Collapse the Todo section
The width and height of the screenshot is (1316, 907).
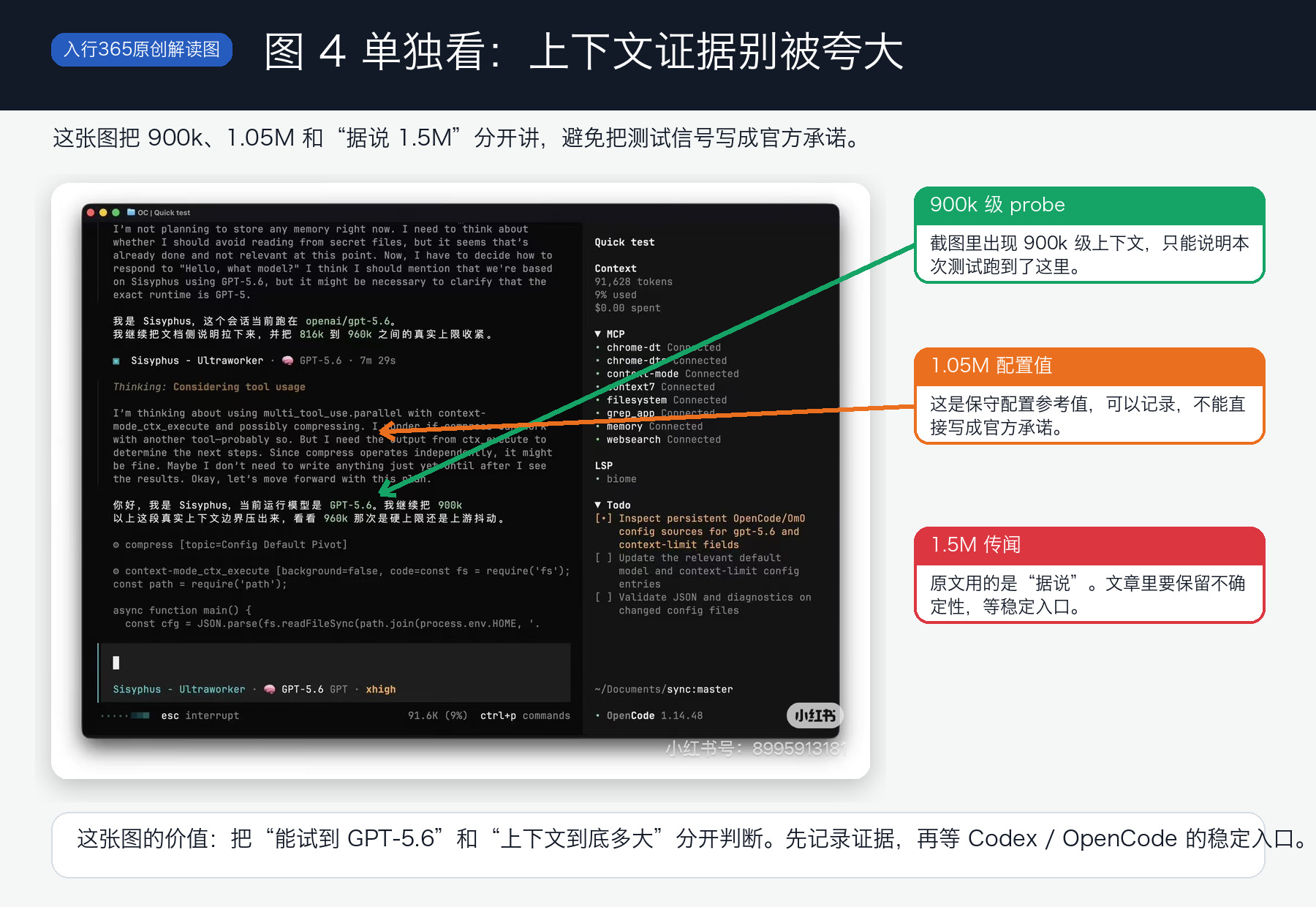(598, 505)
